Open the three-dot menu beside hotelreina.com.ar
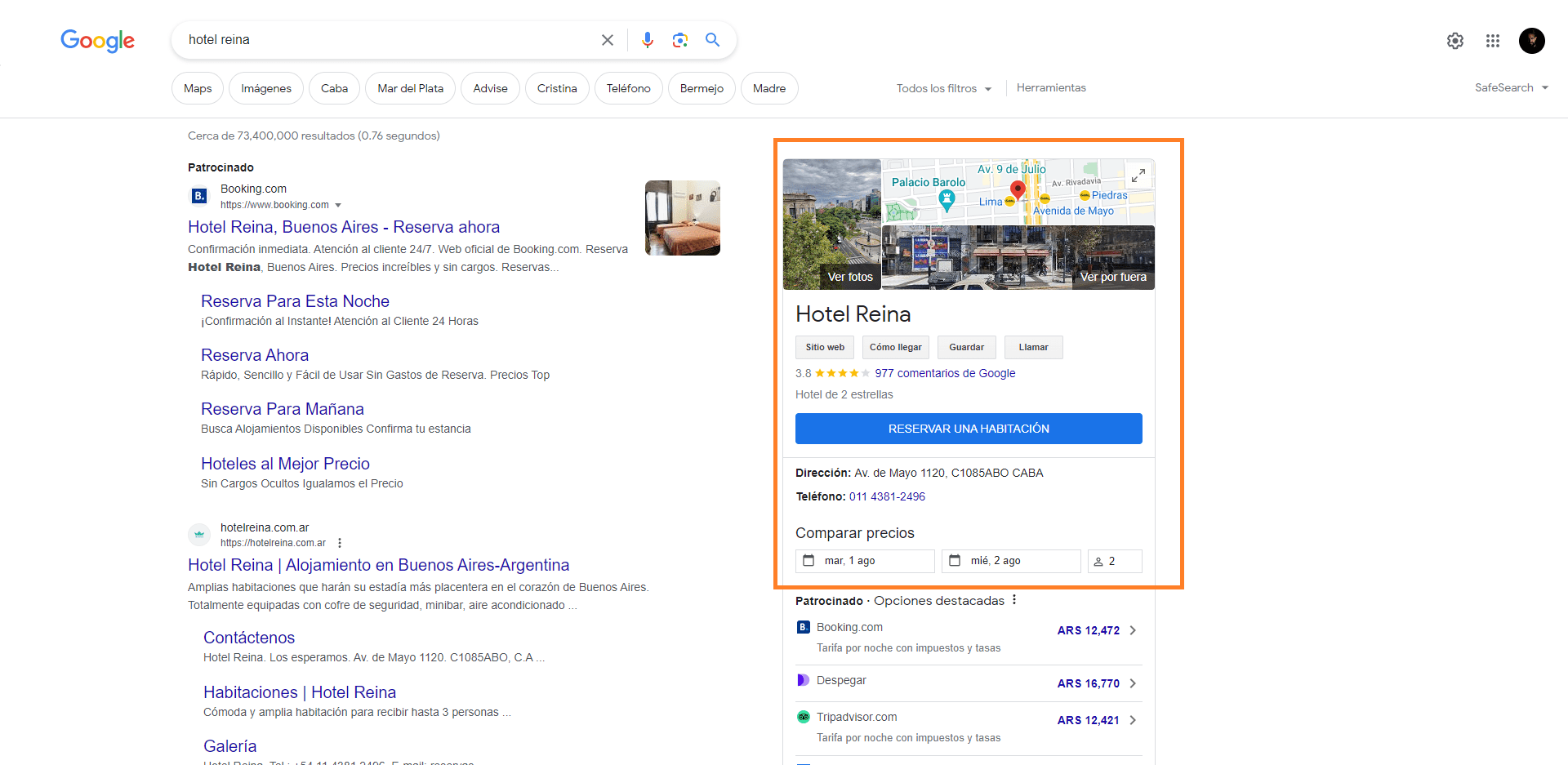Viewport: 1568px width, 765px height. 340,542
